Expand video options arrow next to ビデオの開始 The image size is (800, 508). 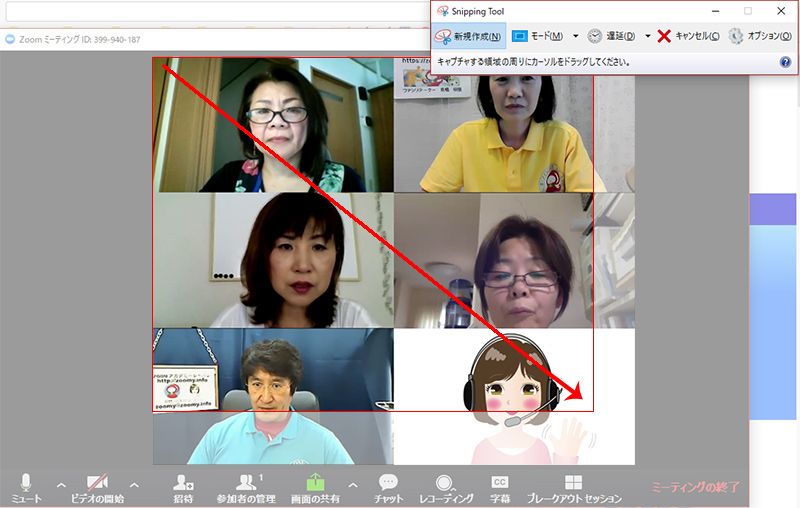(135, 485)
